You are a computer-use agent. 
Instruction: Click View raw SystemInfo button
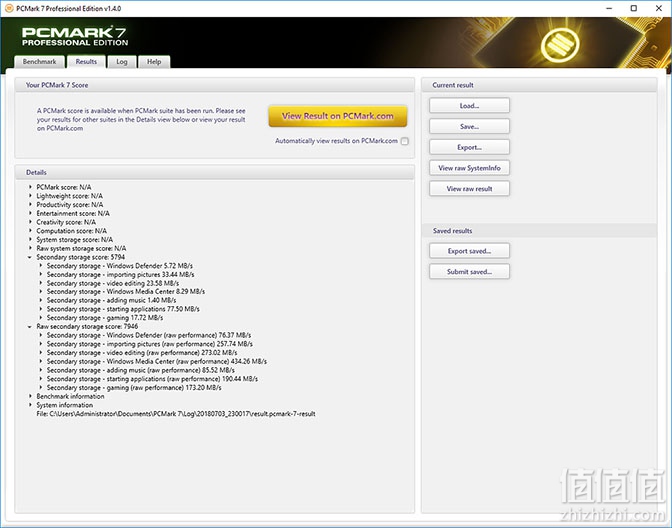pyautogui.click(x=469, y=168)
